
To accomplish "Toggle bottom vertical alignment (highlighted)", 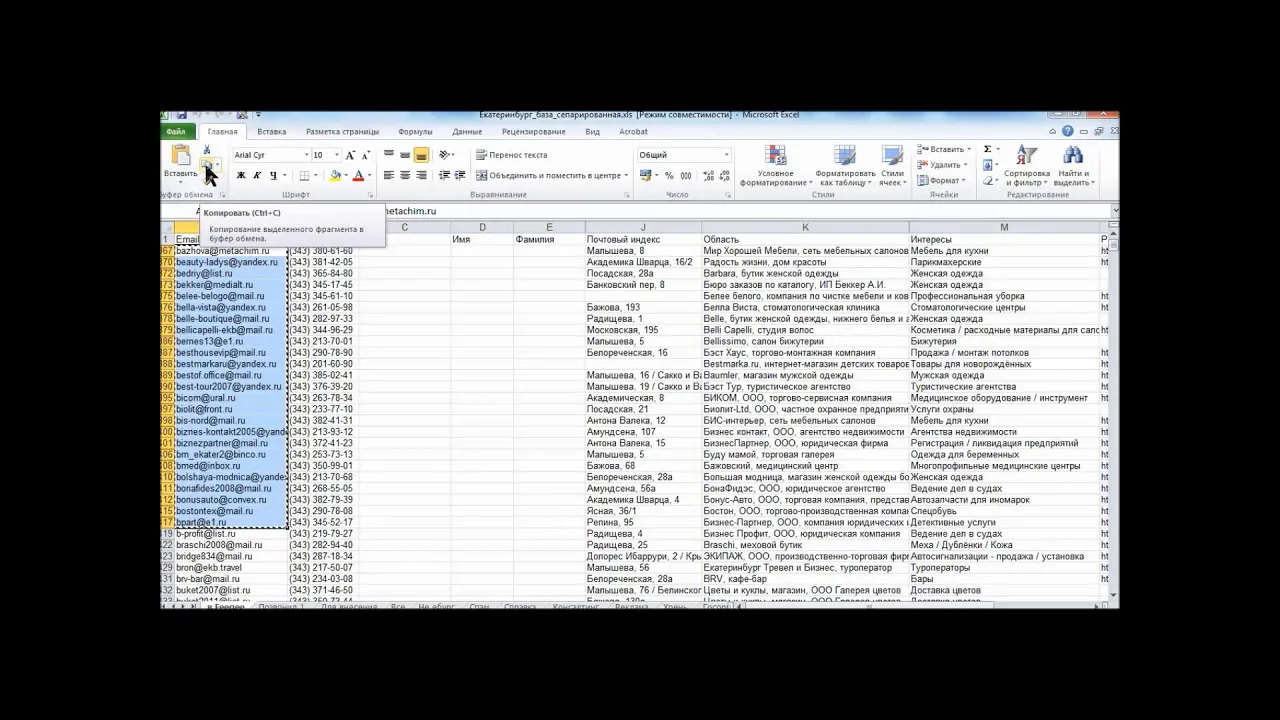I will 421,155.
